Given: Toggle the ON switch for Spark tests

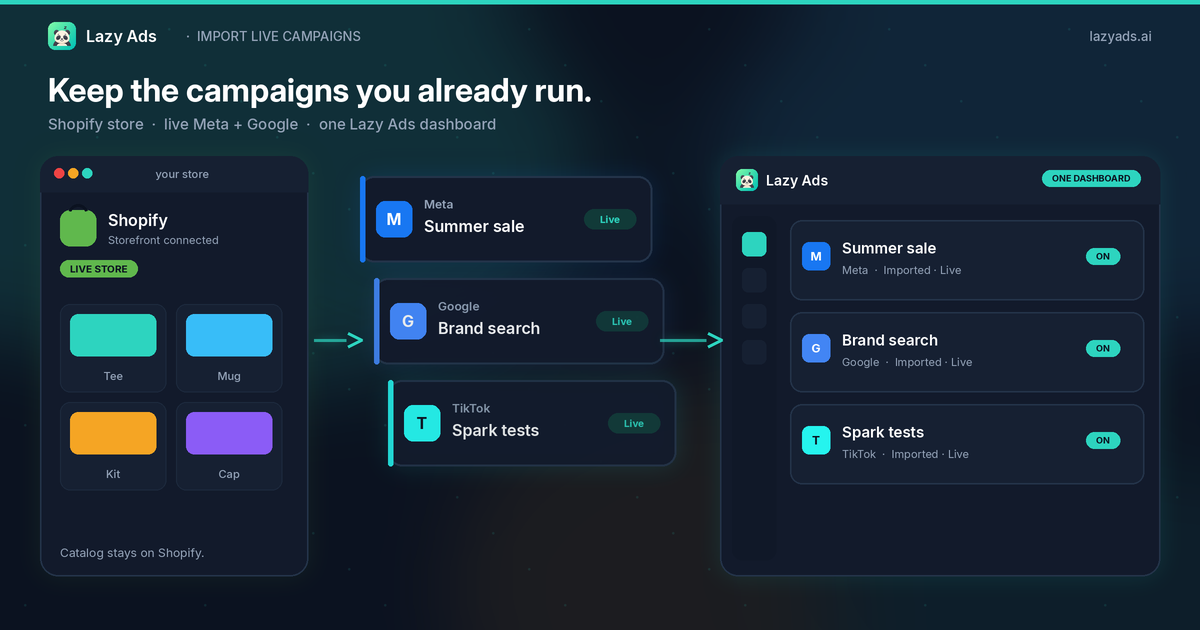Looking at the screenshot, I should pos(1103,440).
